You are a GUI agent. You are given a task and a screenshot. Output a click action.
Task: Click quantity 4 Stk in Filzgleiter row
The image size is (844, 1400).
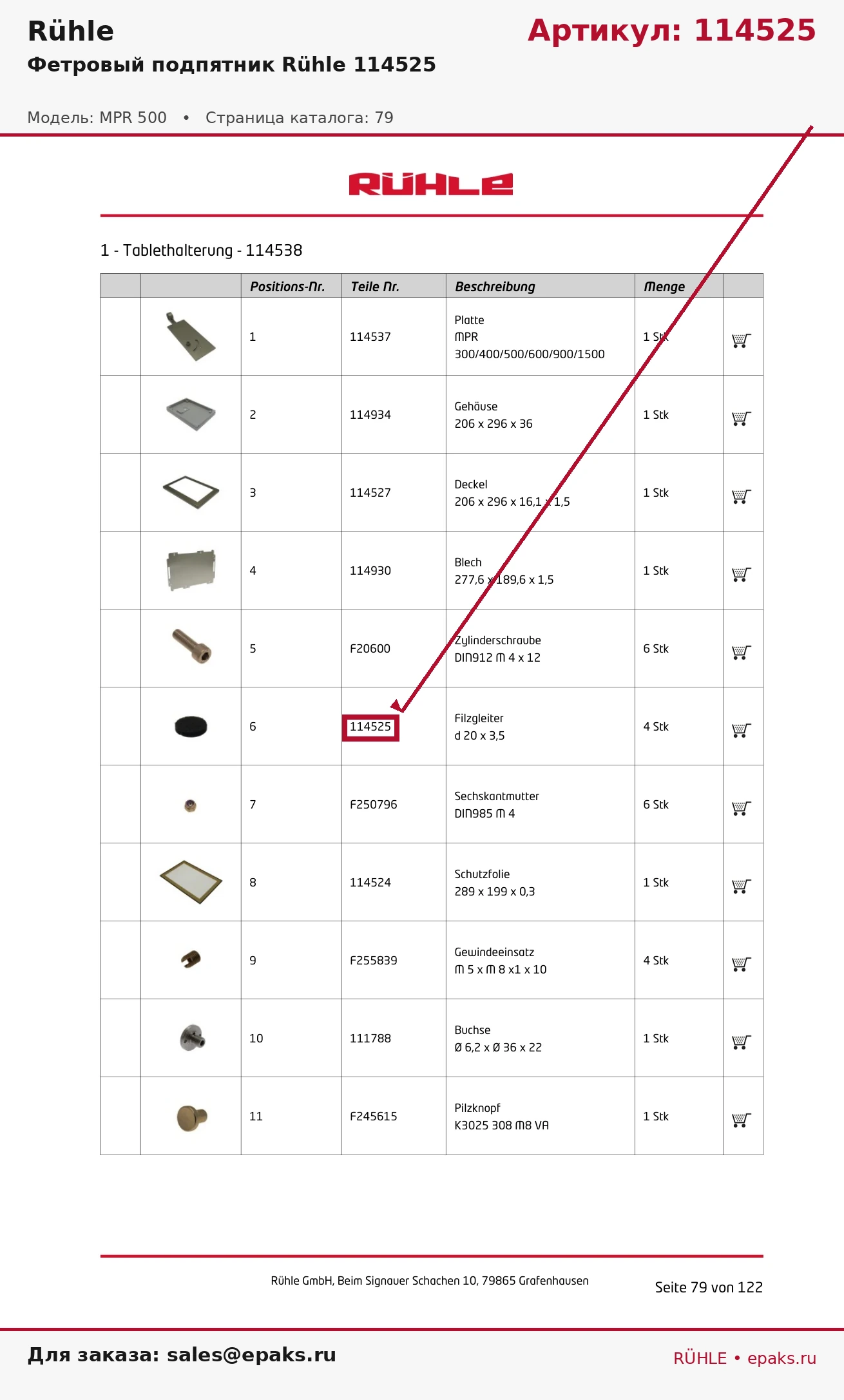click(x=656, y=726)
